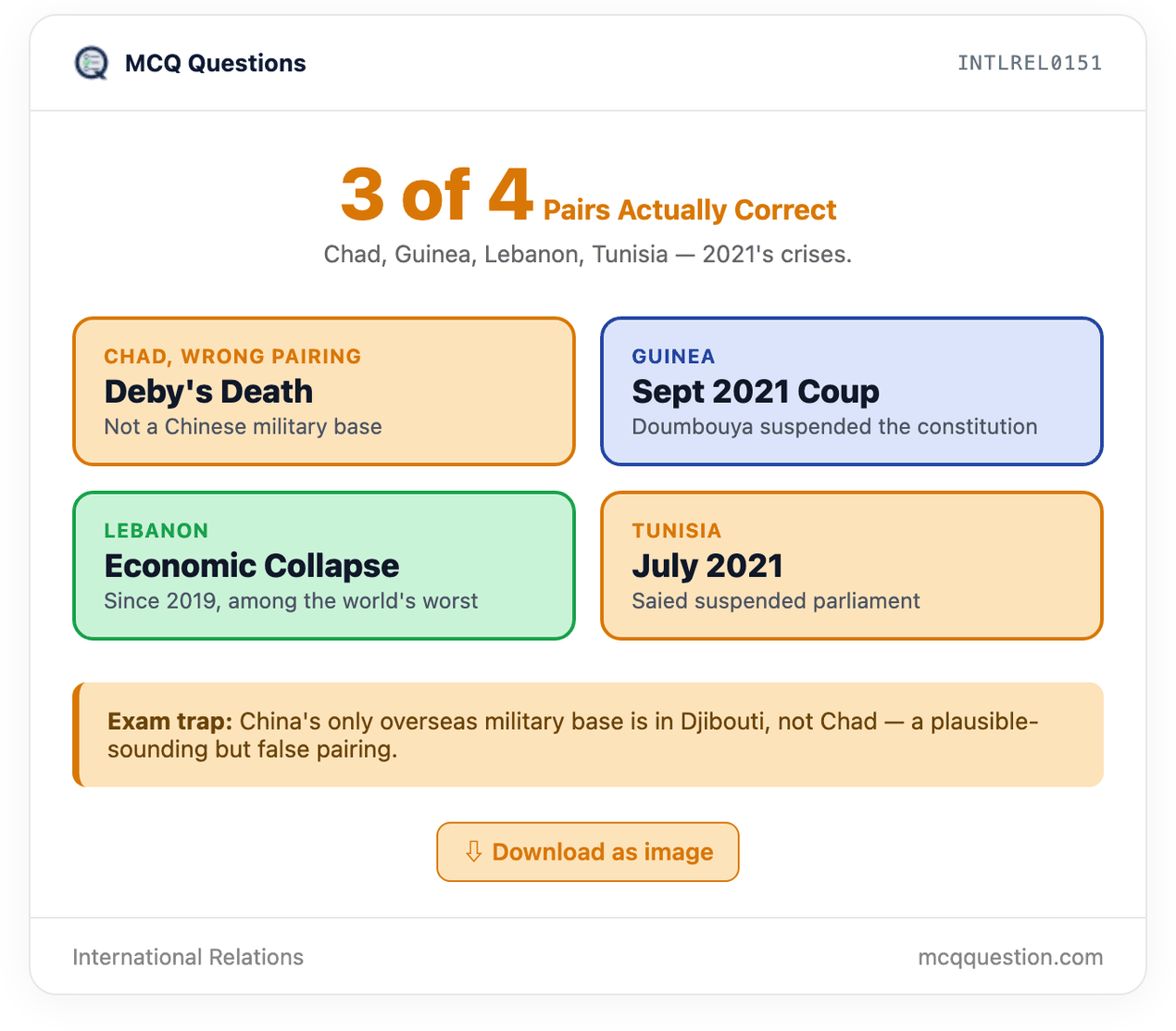Click the 3 of 4 headline
1176x1031 pixels.
click(436, 195)
